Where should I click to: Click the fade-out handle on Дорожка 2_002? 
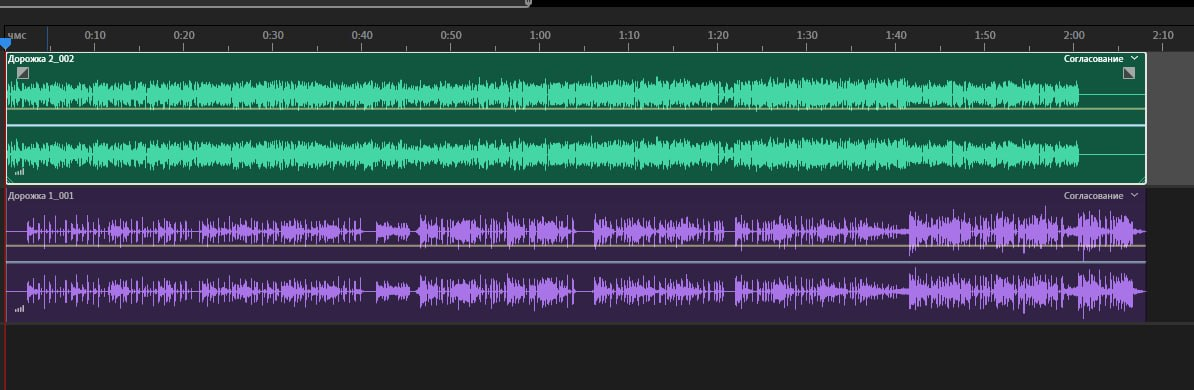(x=1129, y=73)
